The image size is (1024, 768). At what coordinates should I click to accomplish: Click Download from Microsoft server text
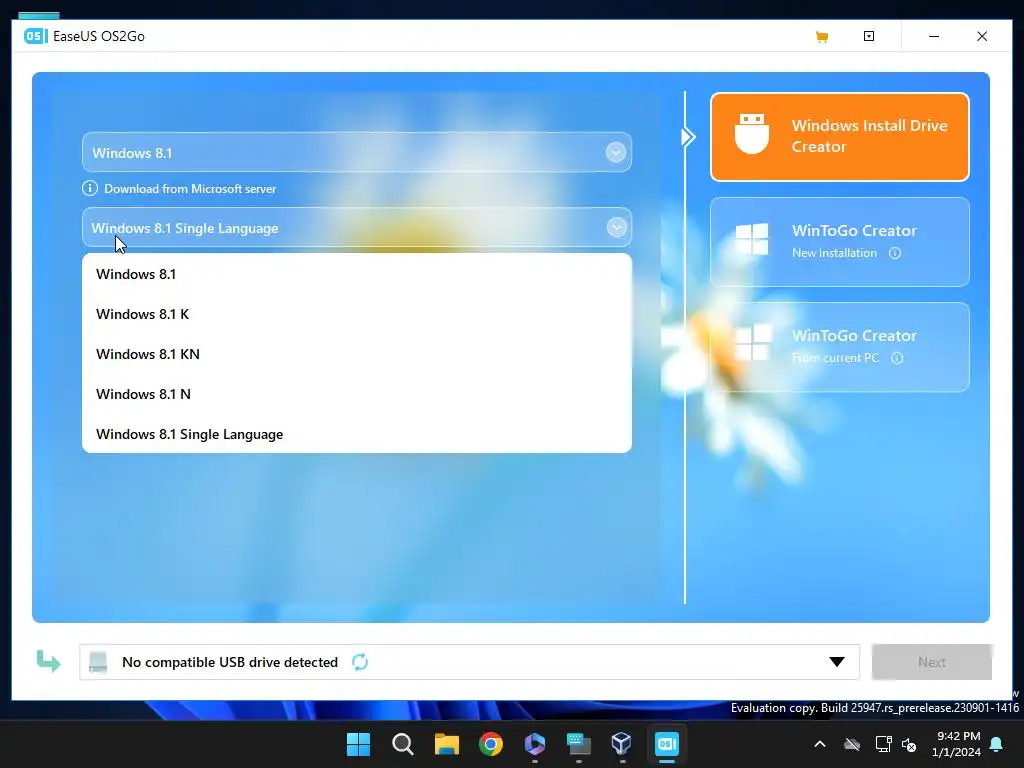190,189
